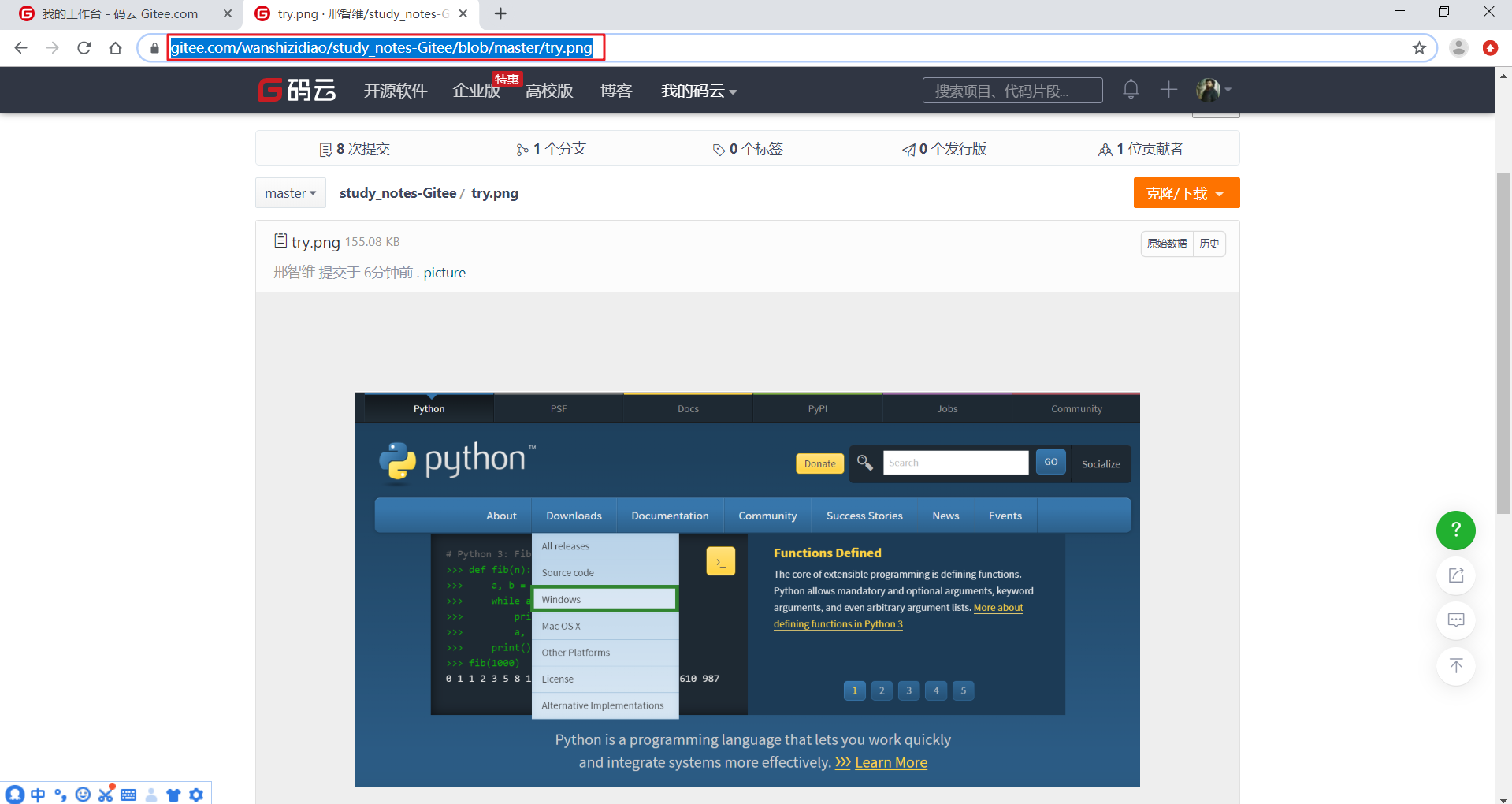1512x804 pixels.
Task: Click the browser reload icon
Action: (84, 48)
